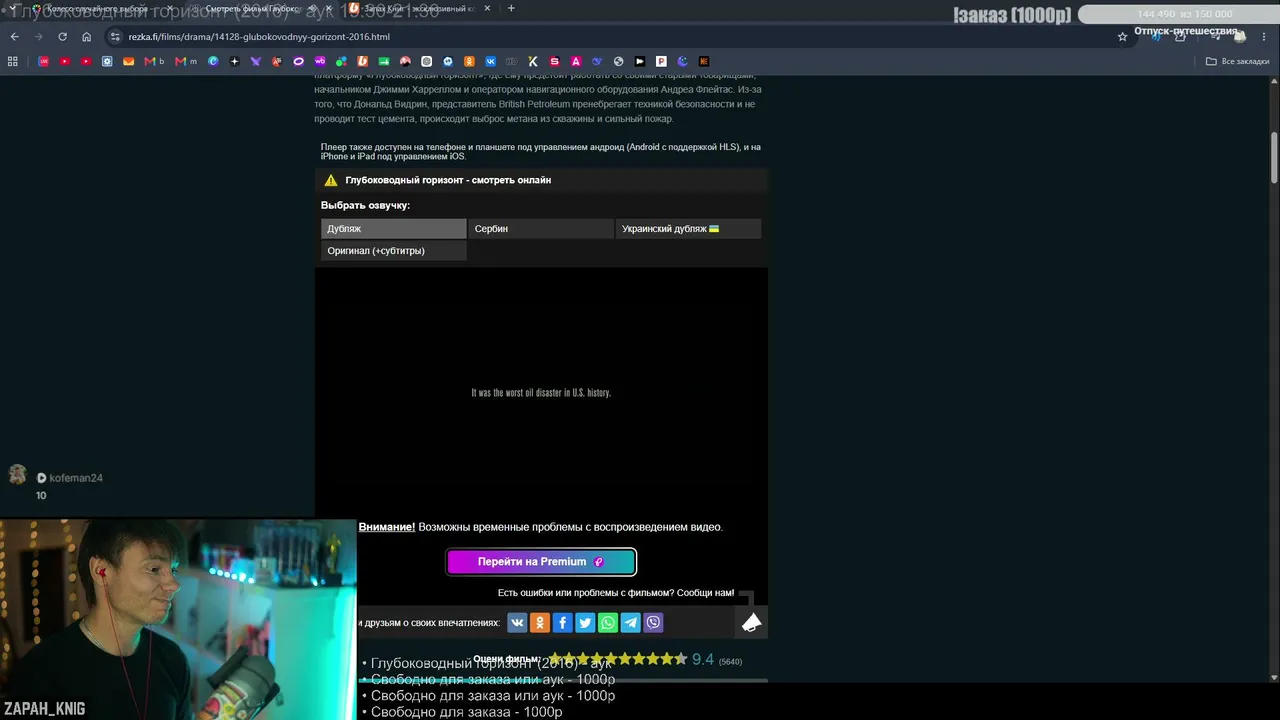Bookmark this page with the star icon
Image resolution: width=1280 pixels, height=720 pixels.
pyautogui.click(x=1123, y=37)
